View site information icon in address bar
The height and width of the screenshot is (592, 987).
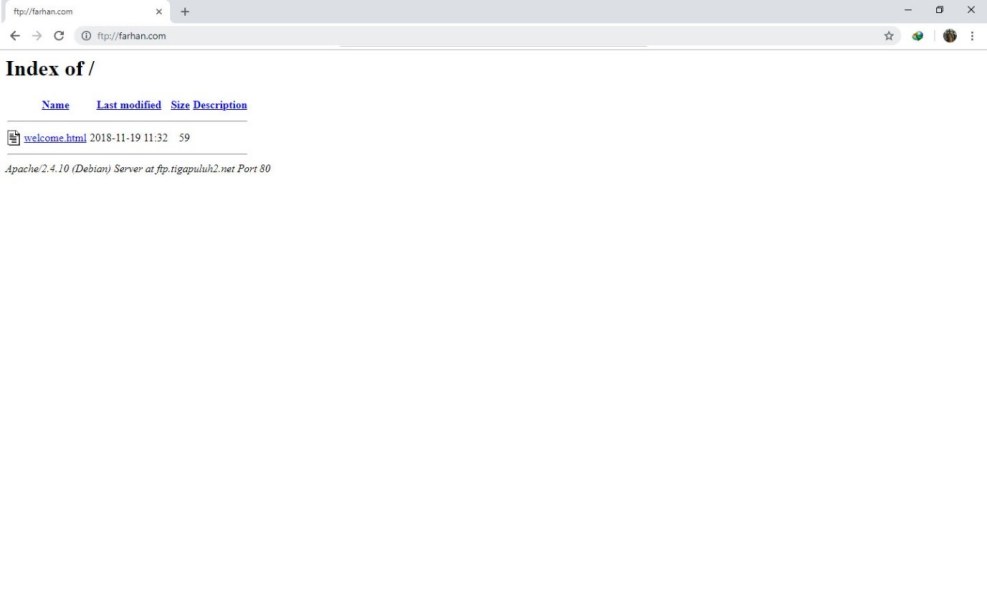(x=86, y=36)
